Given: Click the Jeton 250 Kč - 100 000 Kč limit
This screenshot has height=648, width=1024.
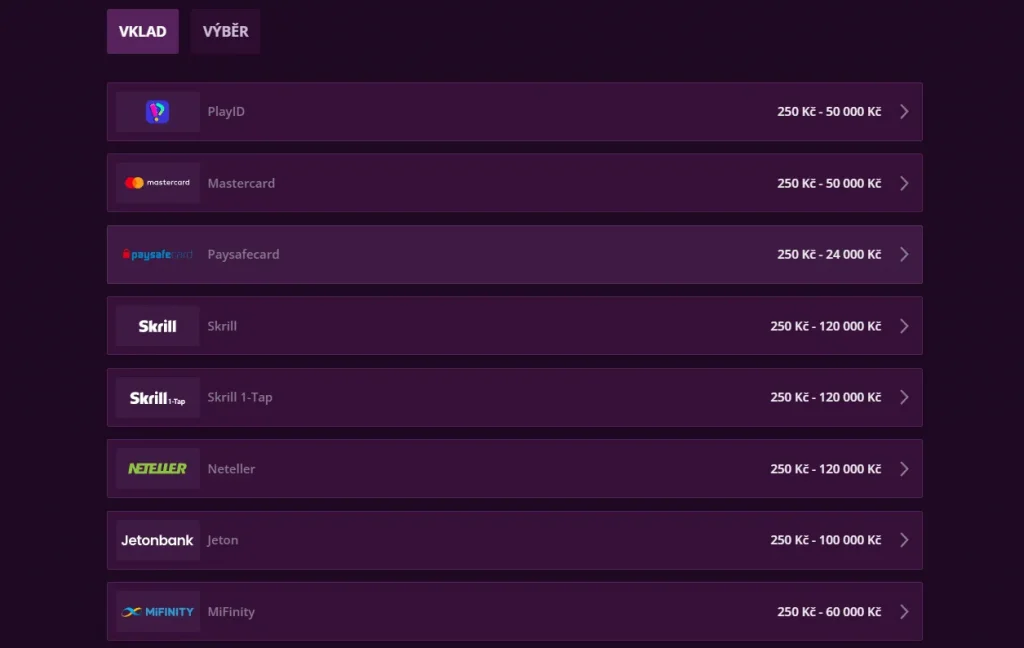Looking at the screenshot, I should pyautogui.click(x=825, y=540).
